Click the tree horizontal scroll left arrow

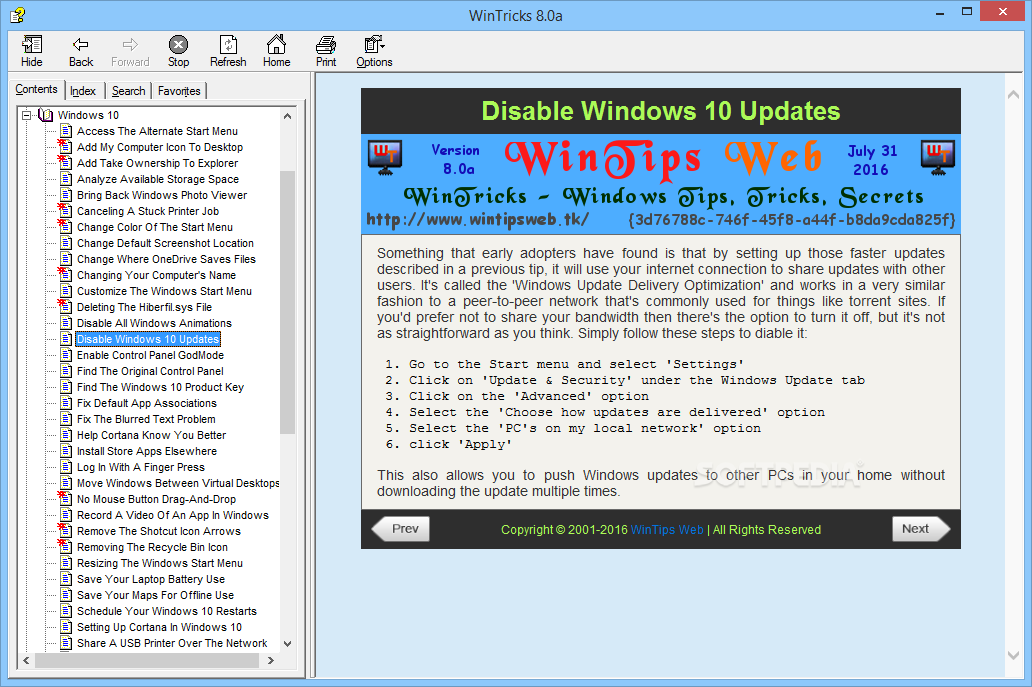26,660
